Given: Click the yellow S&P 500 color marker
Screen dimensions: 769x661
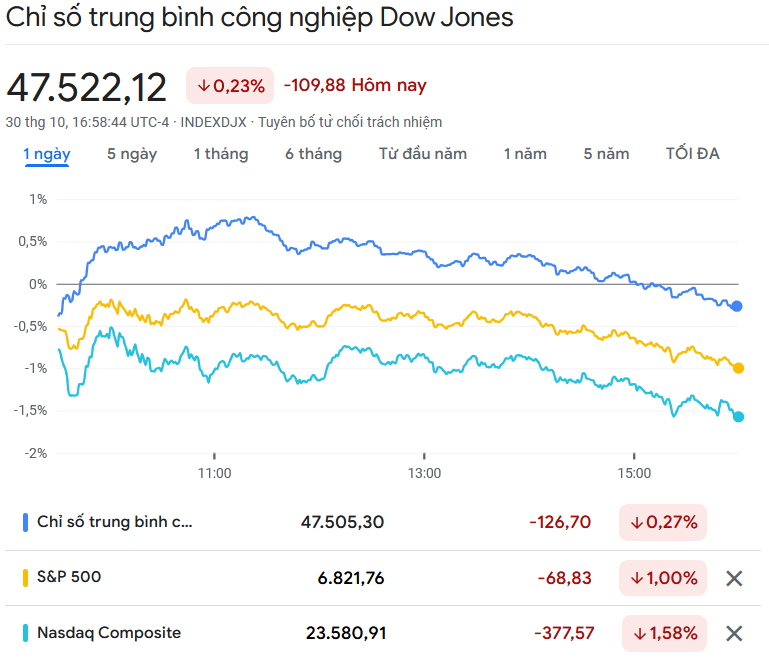Looking at the screenshot, I should point(25,578).
